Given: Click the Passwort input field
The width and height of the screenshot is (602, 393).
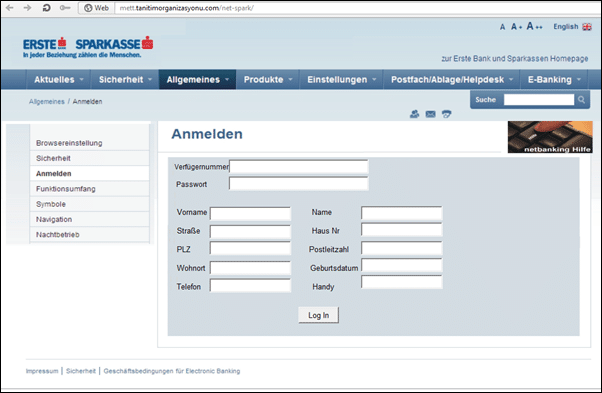Looking at the screenshot, I should pyautogui.click(x=298, y=184).
